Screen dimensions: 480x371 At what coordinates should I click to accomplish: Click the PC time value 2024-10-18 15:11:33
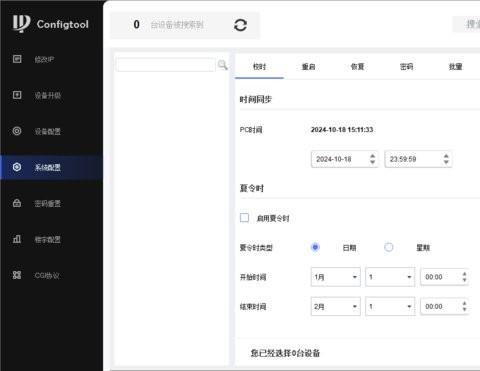pyautogui.click(x=342, y=130)
